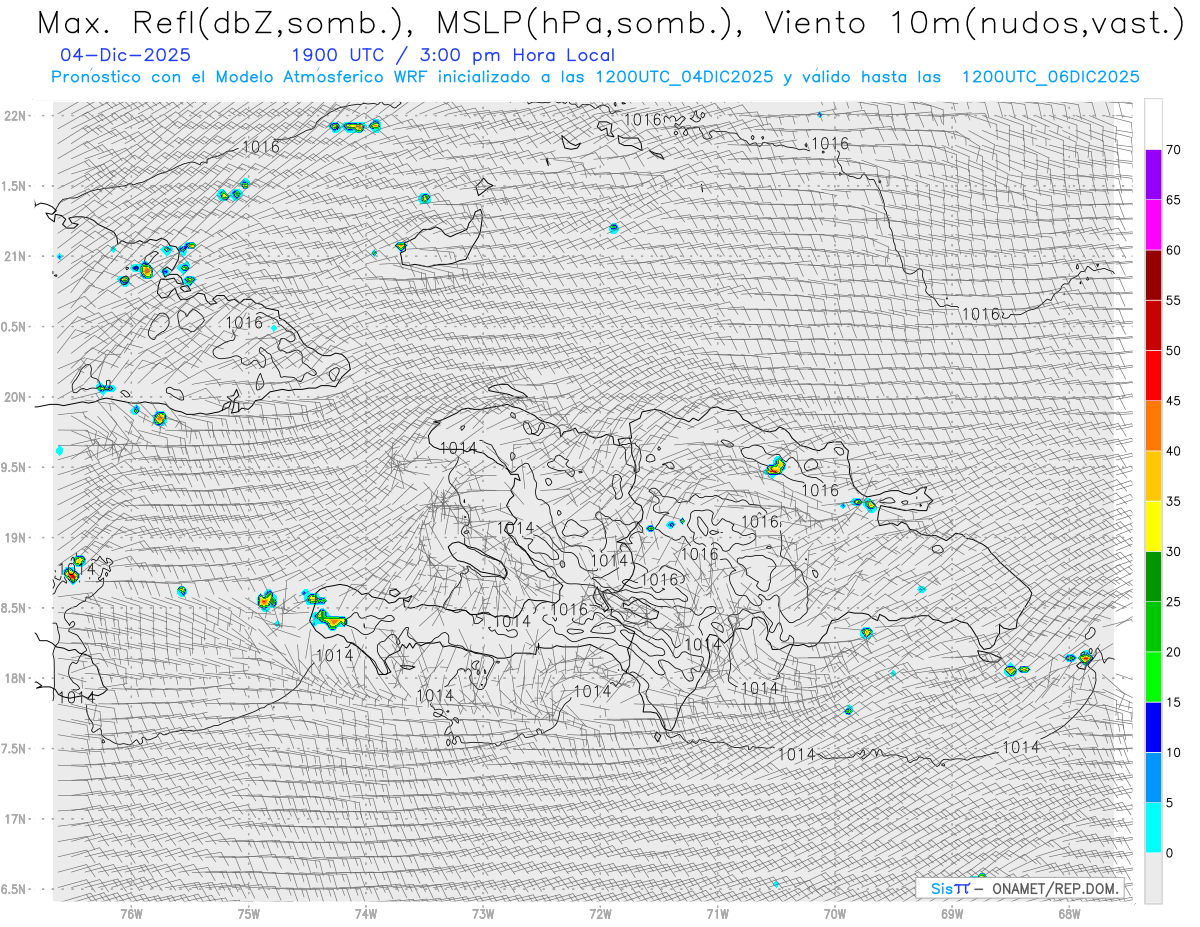Click the '15' value on the color scale

click(x=1173, y=702)
